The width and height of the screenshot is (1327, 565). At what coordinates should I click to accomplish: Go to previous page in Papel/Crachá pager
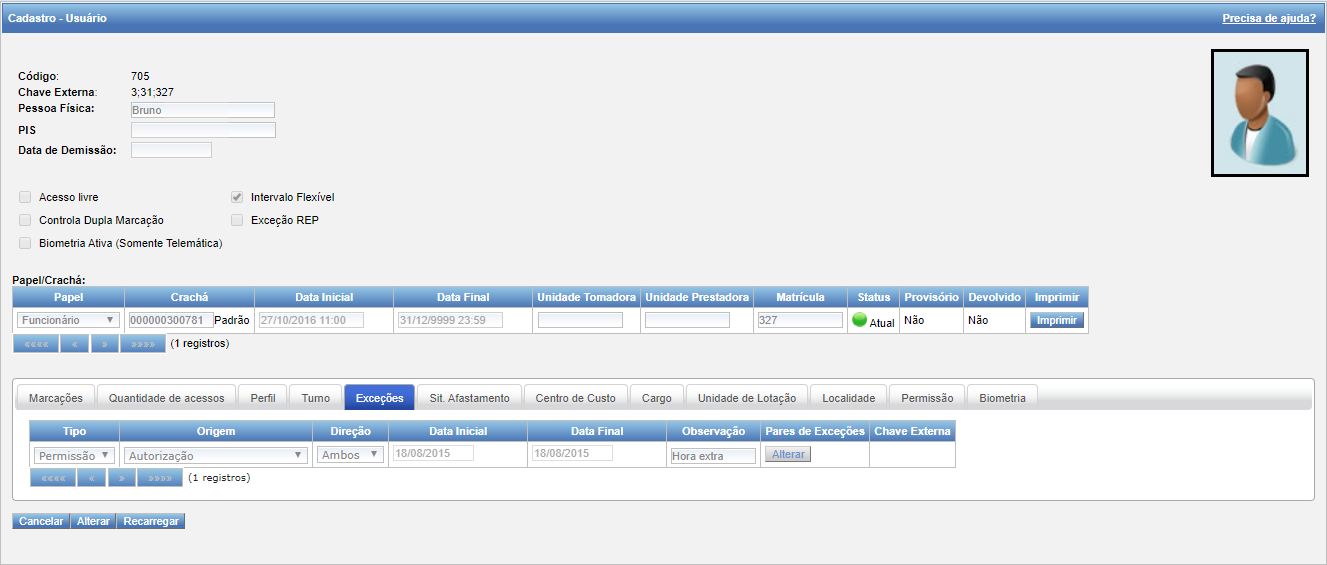tap(74, 344)
